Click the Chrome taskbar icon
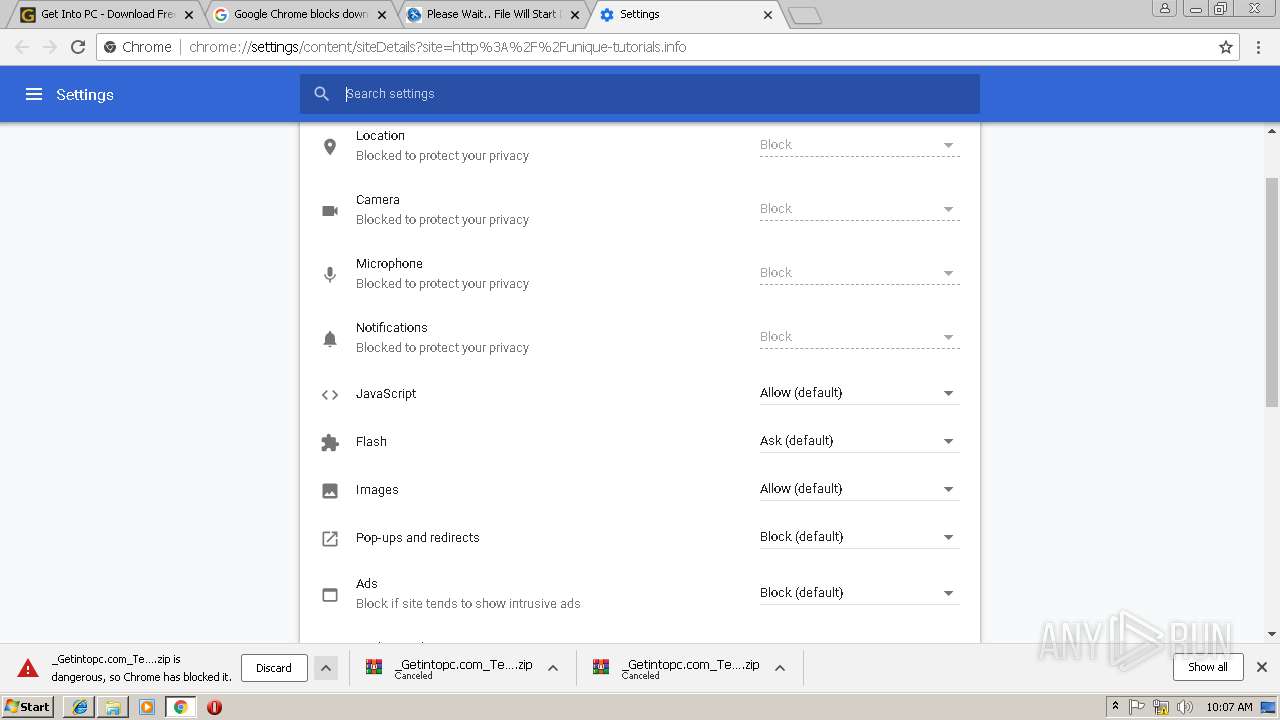1280x720 pixels. pyautogui.click(x=180, y=707)
